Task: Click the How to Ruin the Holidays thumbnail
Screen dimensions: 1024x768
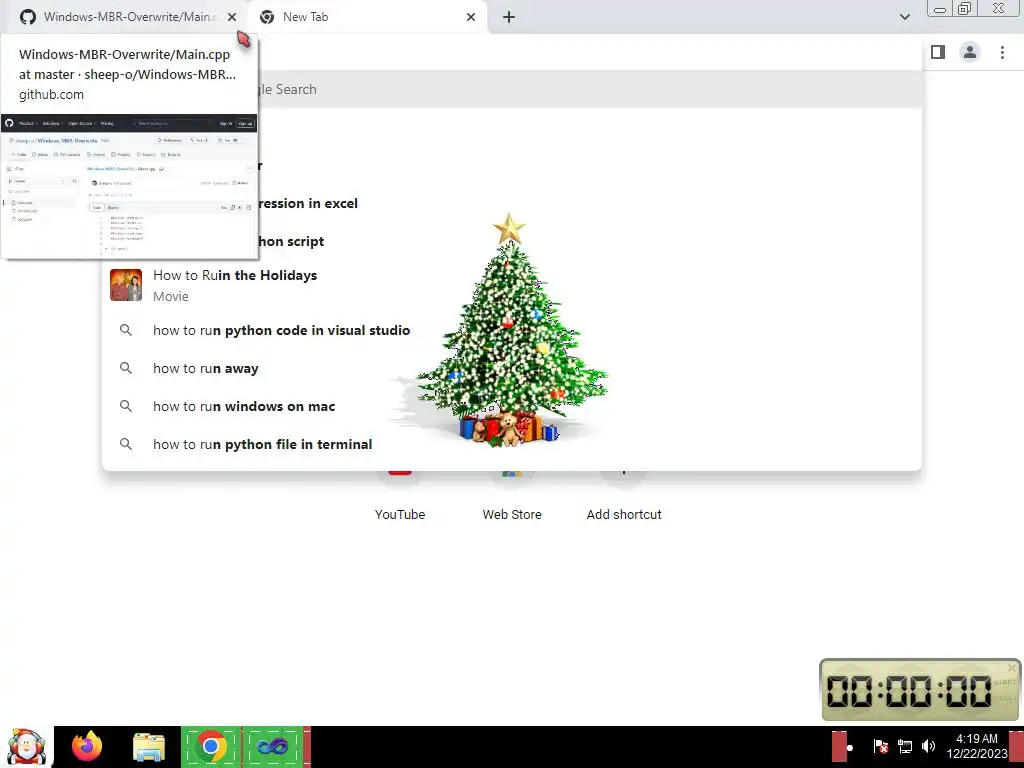Action: [126, 285]
